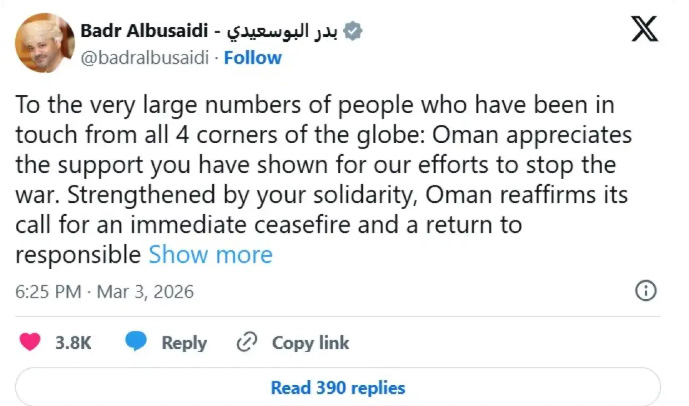Screen dimensions: 689x406
Task: Select the Copy link text
Action: pyautogui.click(x=310, y=343)
